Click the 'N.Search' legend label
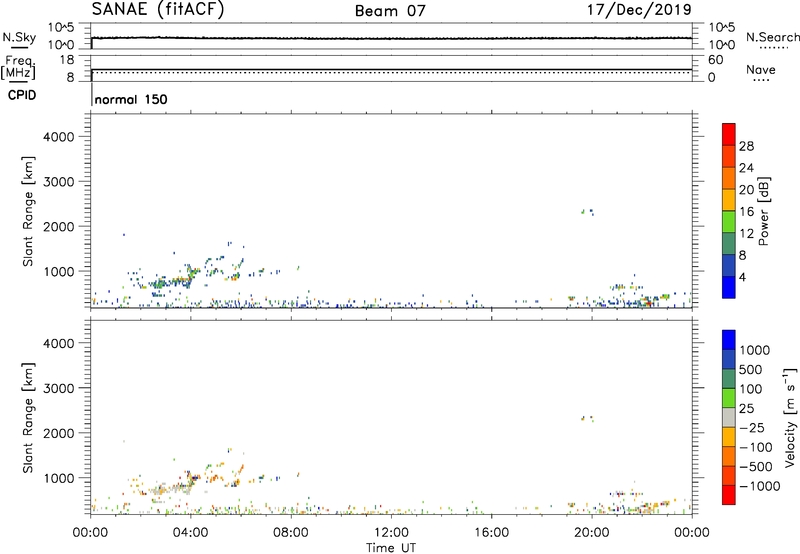800x554 pixels. pos(772,37)
